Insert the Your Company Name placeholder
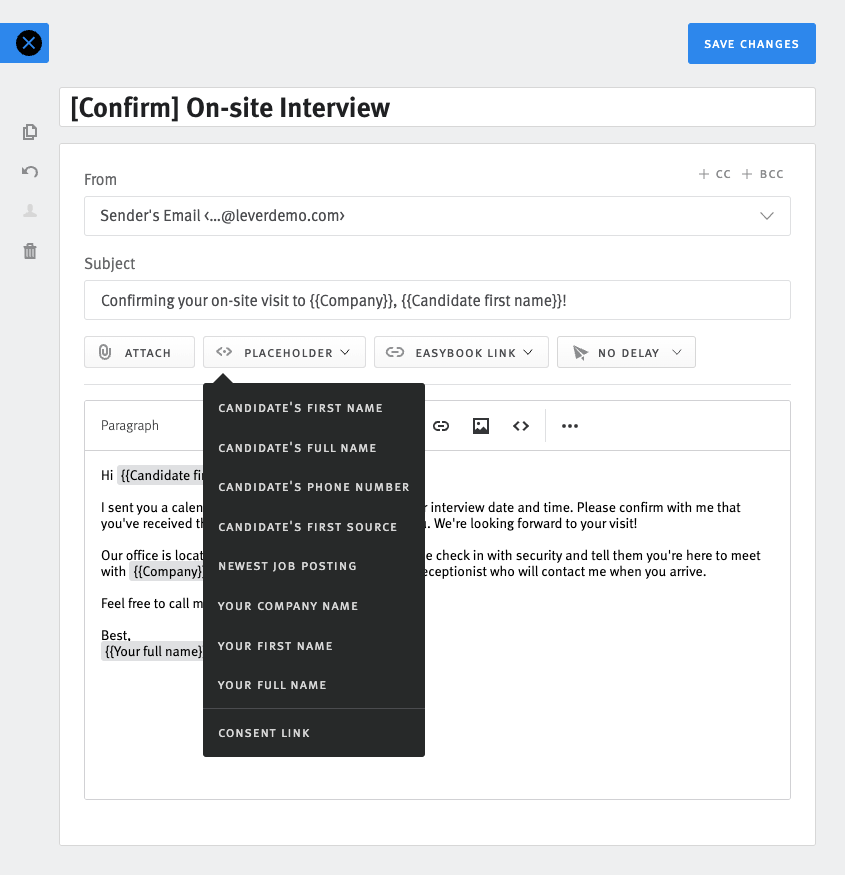The height and width of the screenshot is (875, 845). tap(287, 605)
